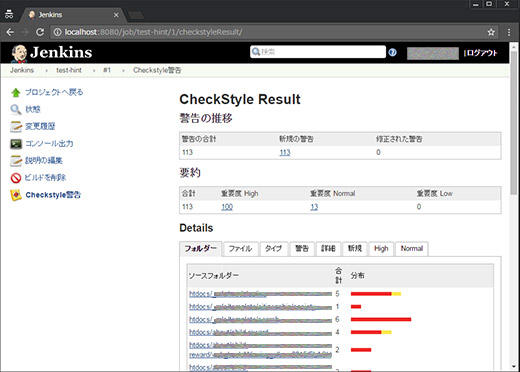Open the Normal details tab
The height and width of the screenshot is (372, 520).
[x=412, y=249]
